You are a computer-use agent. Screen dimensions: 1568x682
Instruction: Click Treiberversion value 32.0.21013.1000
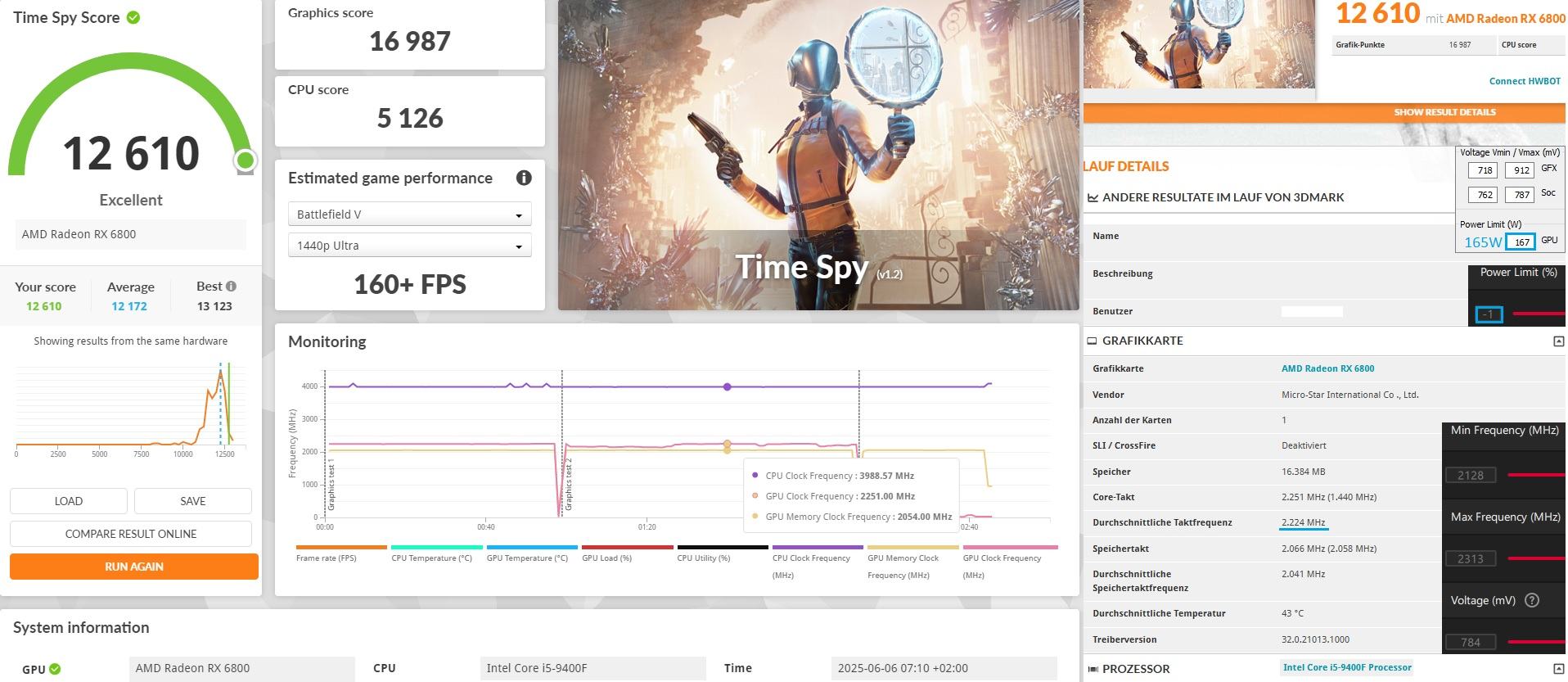[x=1315, y=639]
